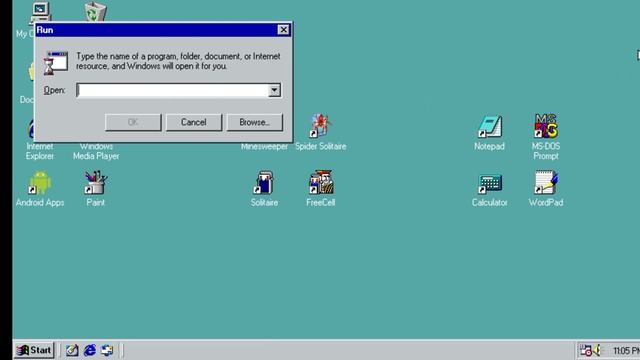Launch the Calculator shortcut
Viewport: 640px width, 360px height.
click(x=489, y=183)
